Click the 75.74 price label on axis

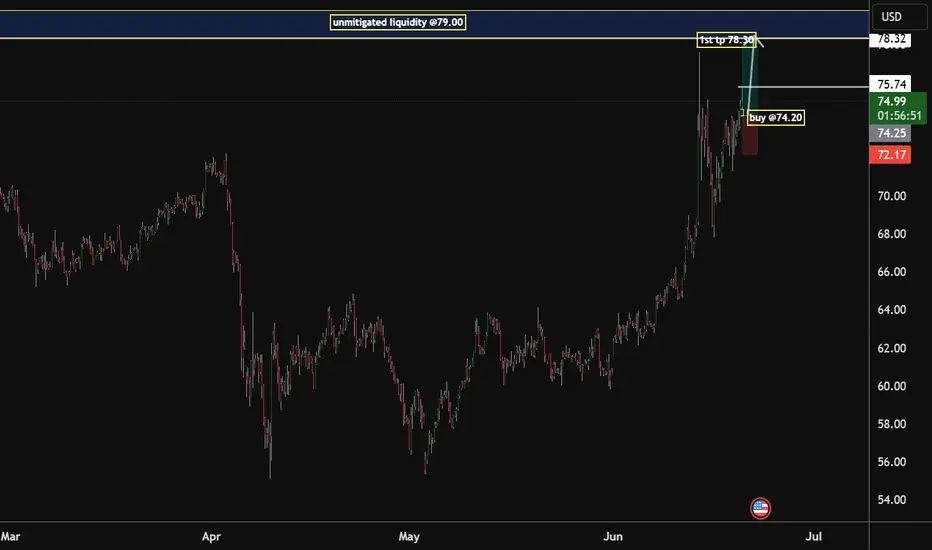(890, 84)
